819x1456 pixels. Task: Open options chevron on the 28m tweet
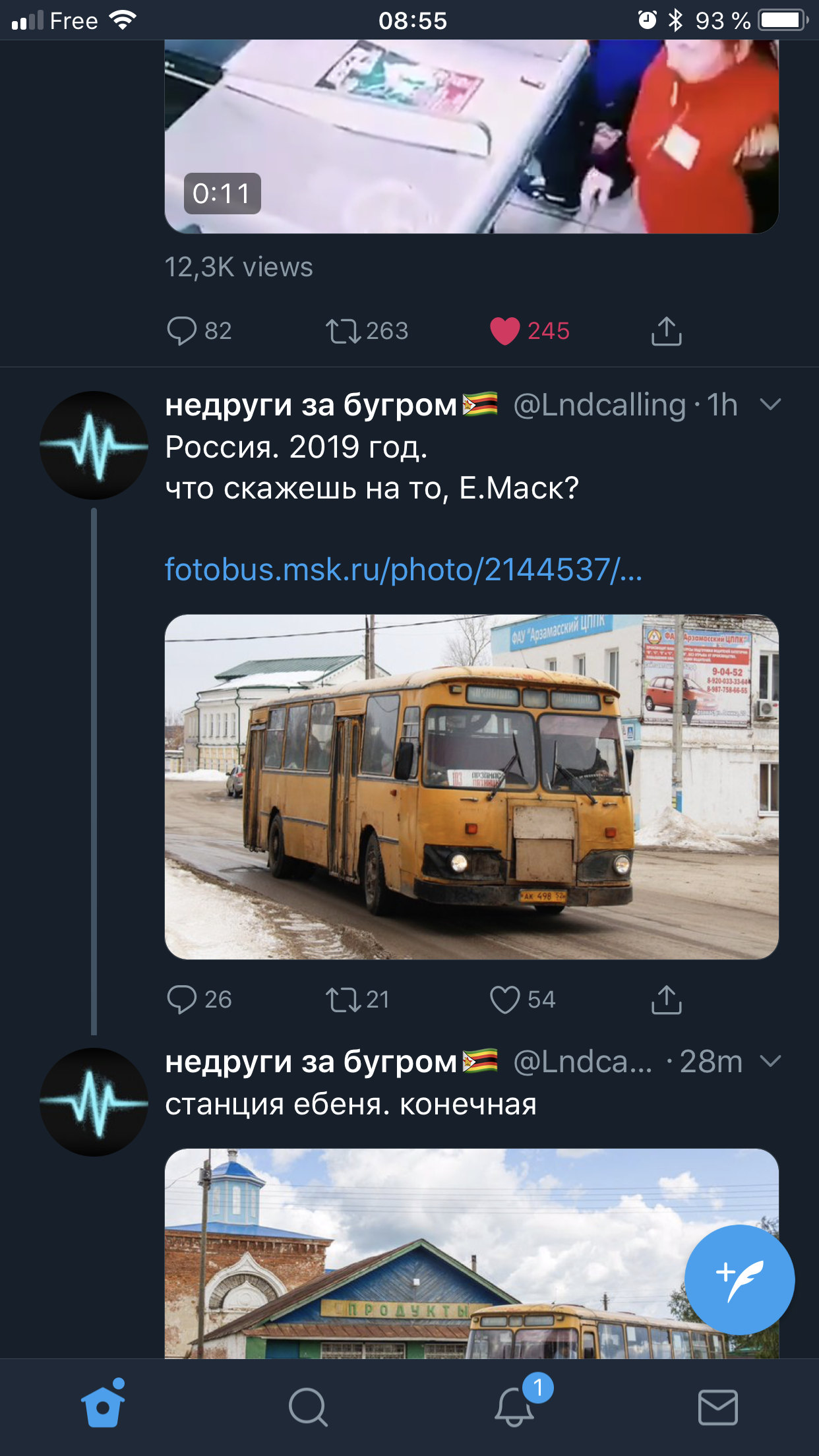pyautogui.click(x=770, y=1060)
